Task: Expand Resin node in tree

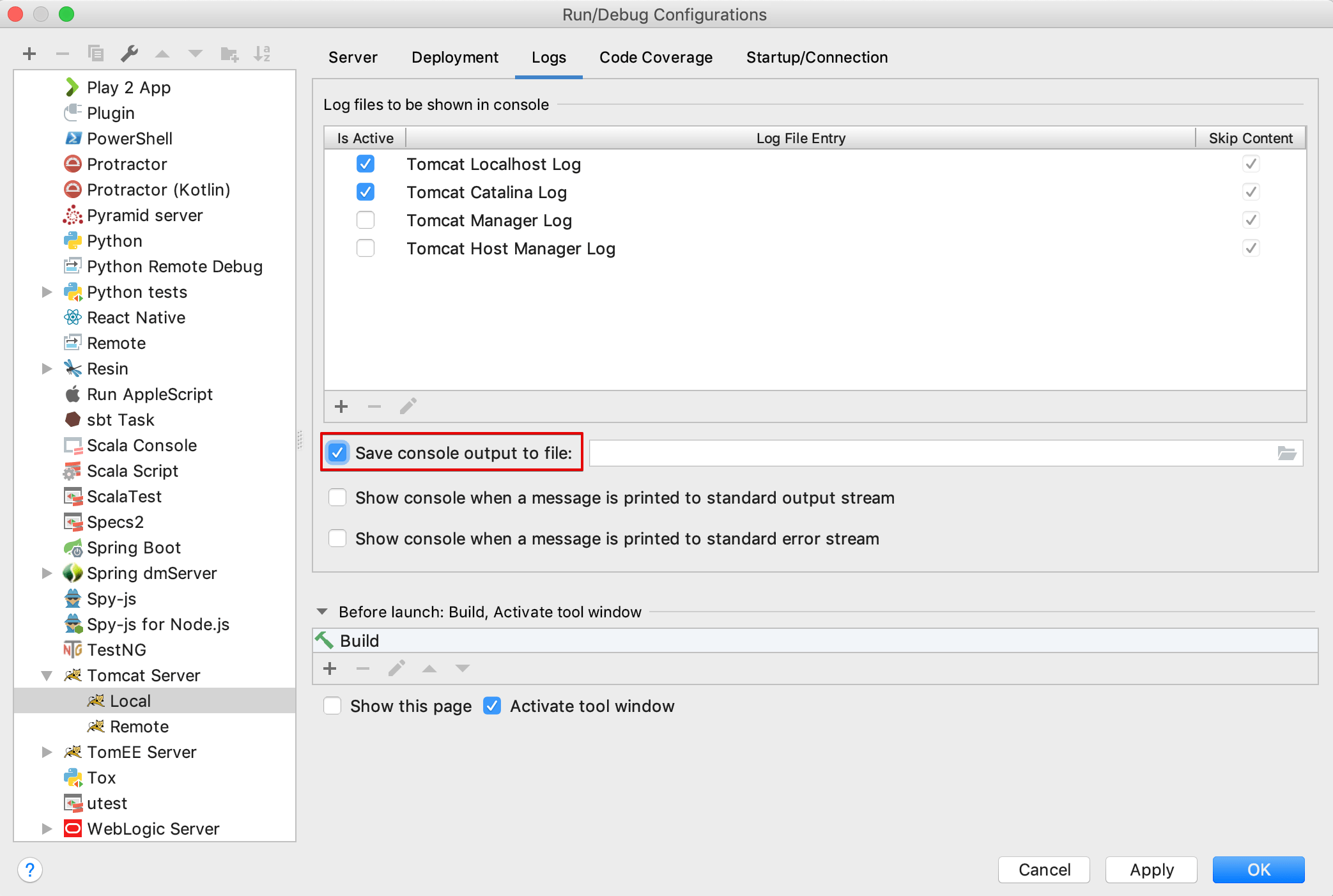Action: 47,369
